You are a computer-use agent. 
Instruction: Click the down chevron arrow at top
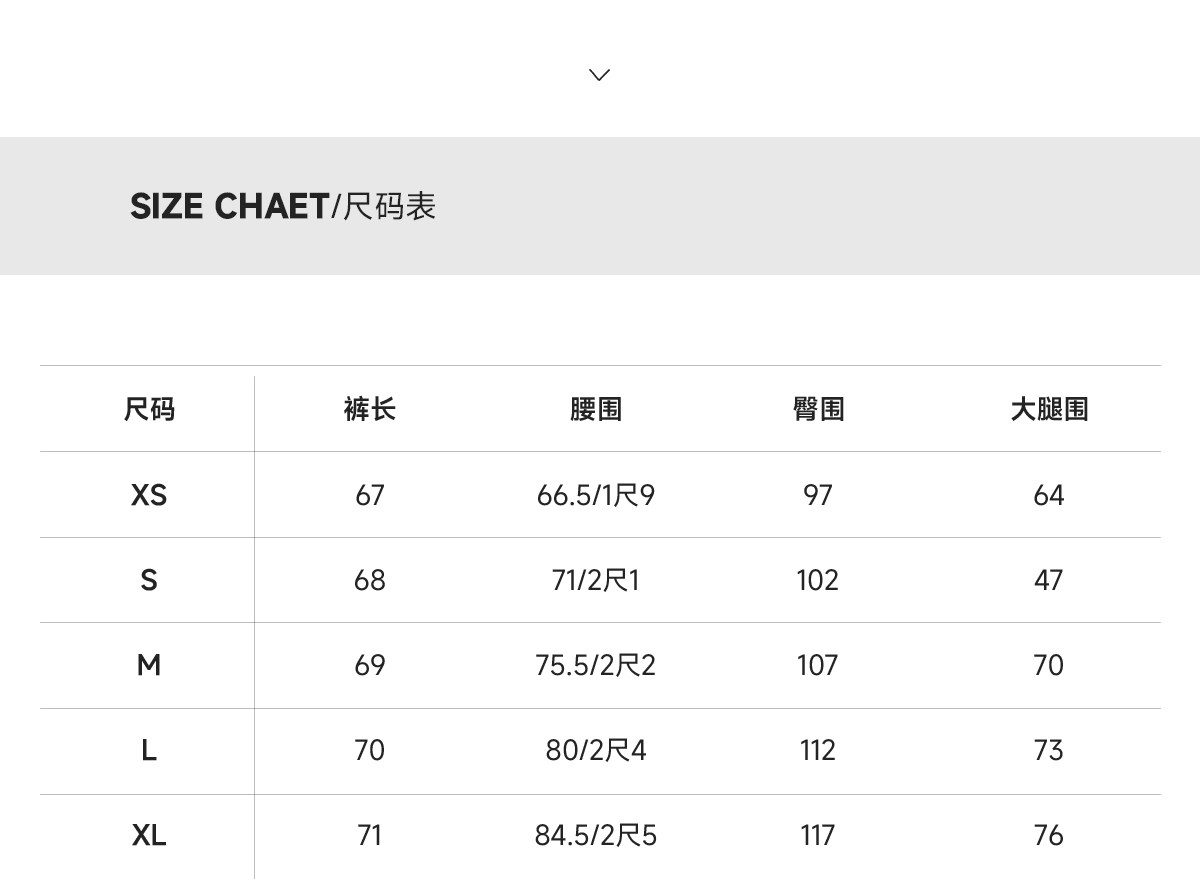599,75
